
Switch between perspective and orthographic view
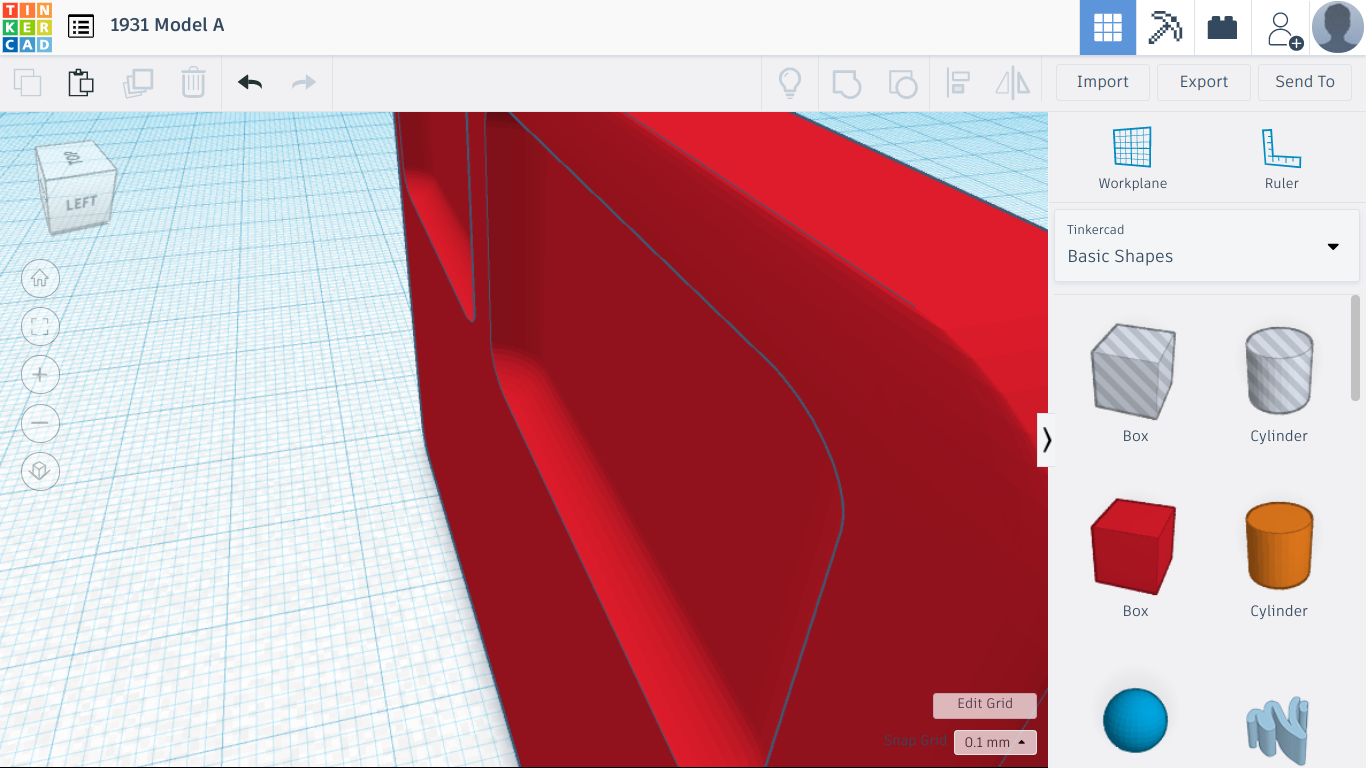(x=40, y=471)
